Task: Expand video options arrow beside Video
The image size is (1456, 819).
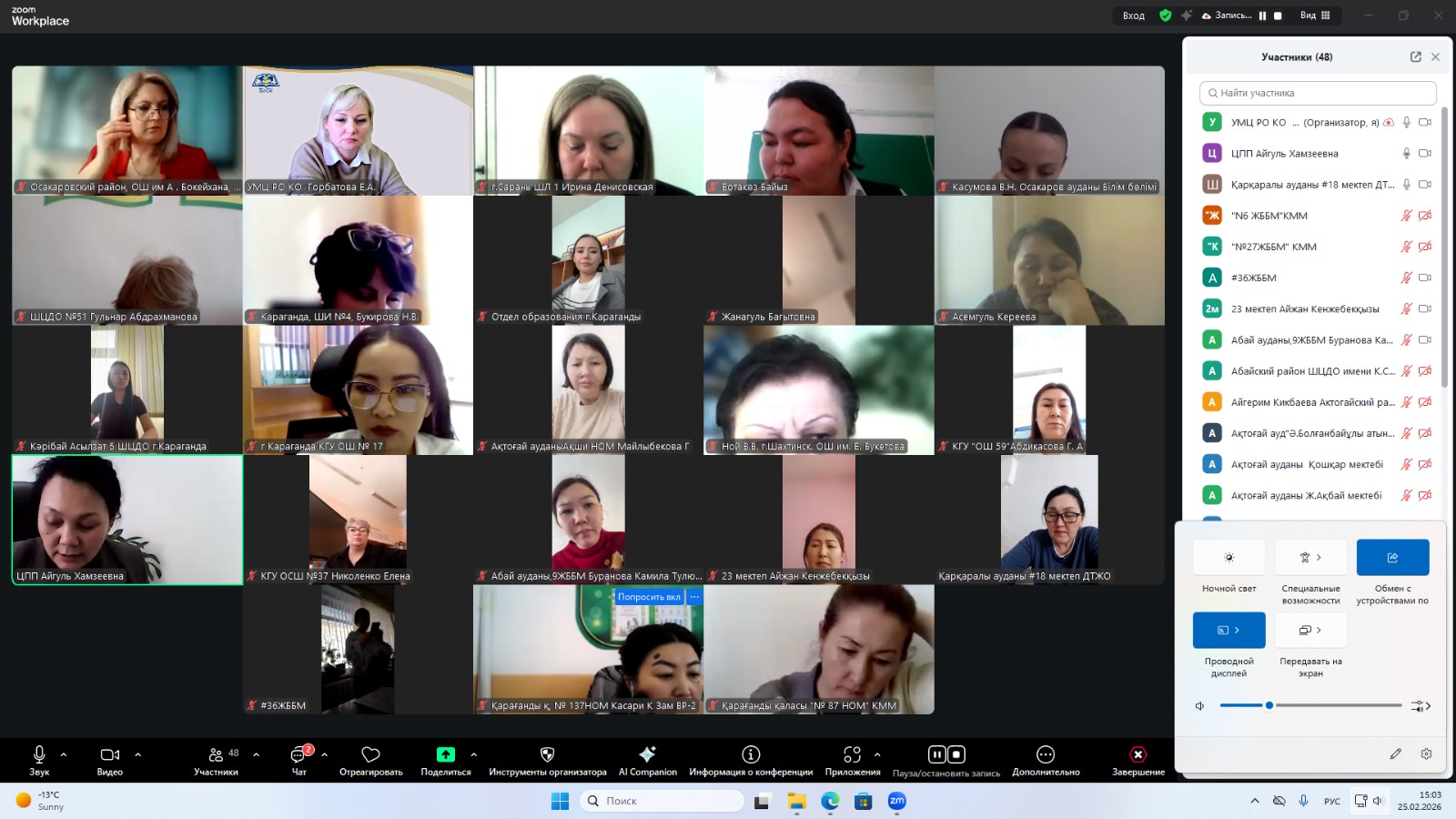Action: pyautogui.click(x=138, y=754)
